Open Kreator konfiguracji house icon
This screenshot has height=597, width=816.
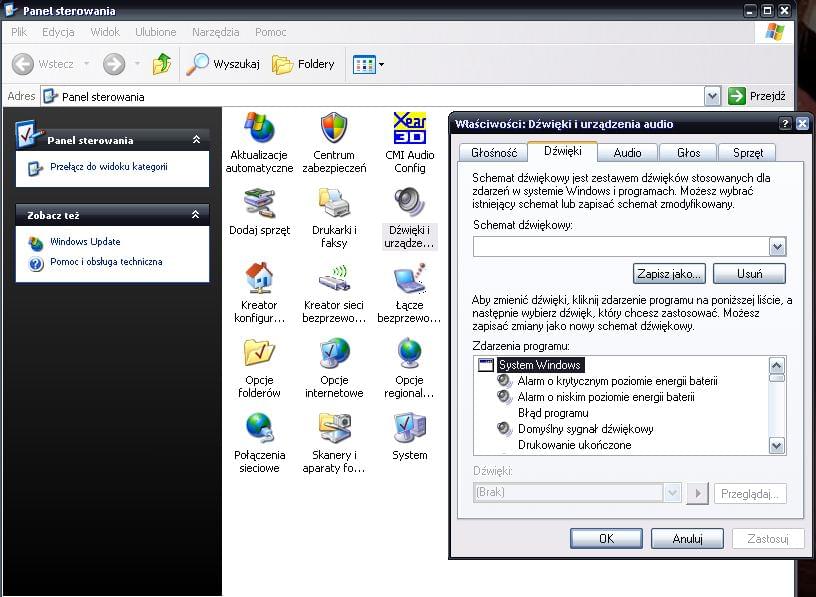[259, 278]
